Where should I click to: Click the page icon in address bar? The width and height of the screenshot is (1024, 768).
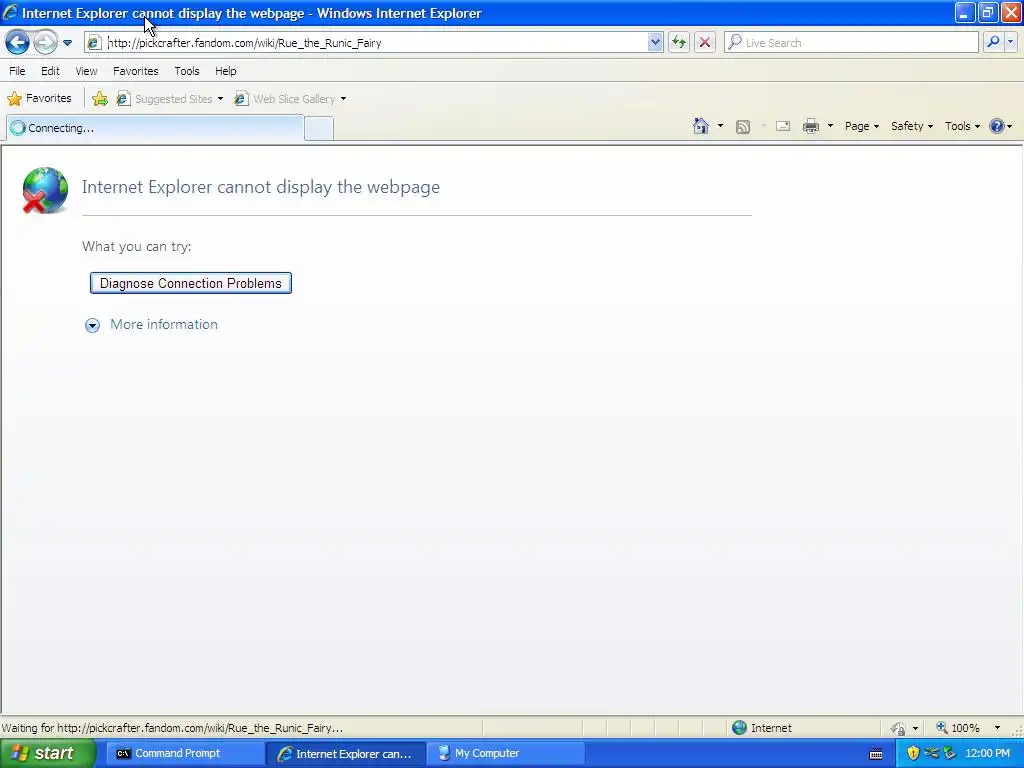(x=94, y=42)
